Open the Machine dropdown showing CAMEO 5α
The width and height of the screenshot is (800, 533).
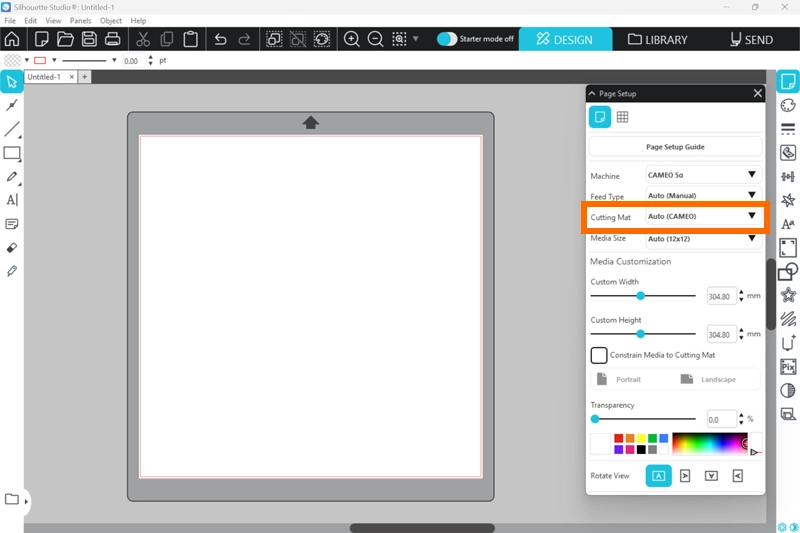[703, 175]
